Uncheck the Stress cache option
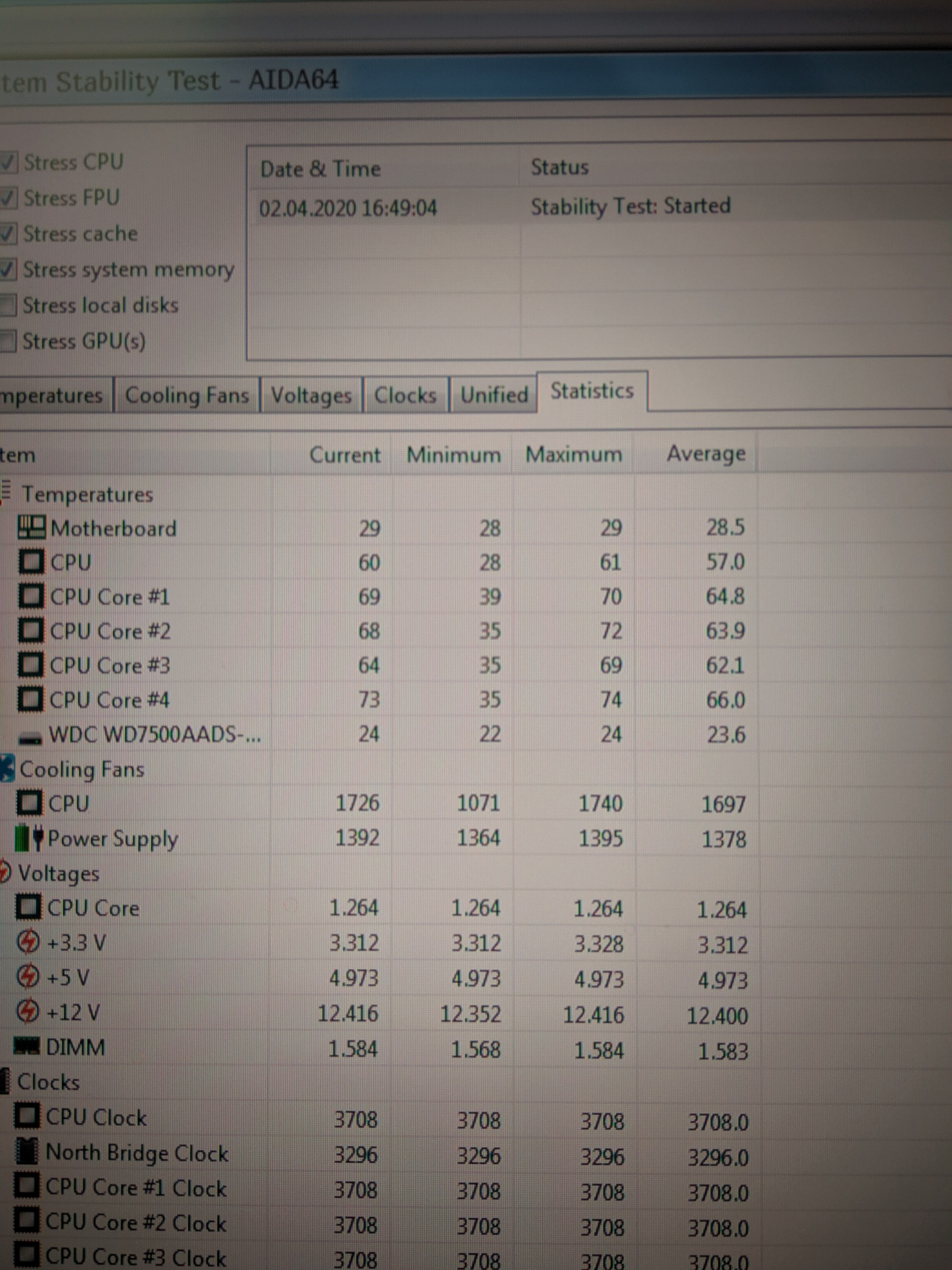The image size is (952, 1270). [8, 234]
